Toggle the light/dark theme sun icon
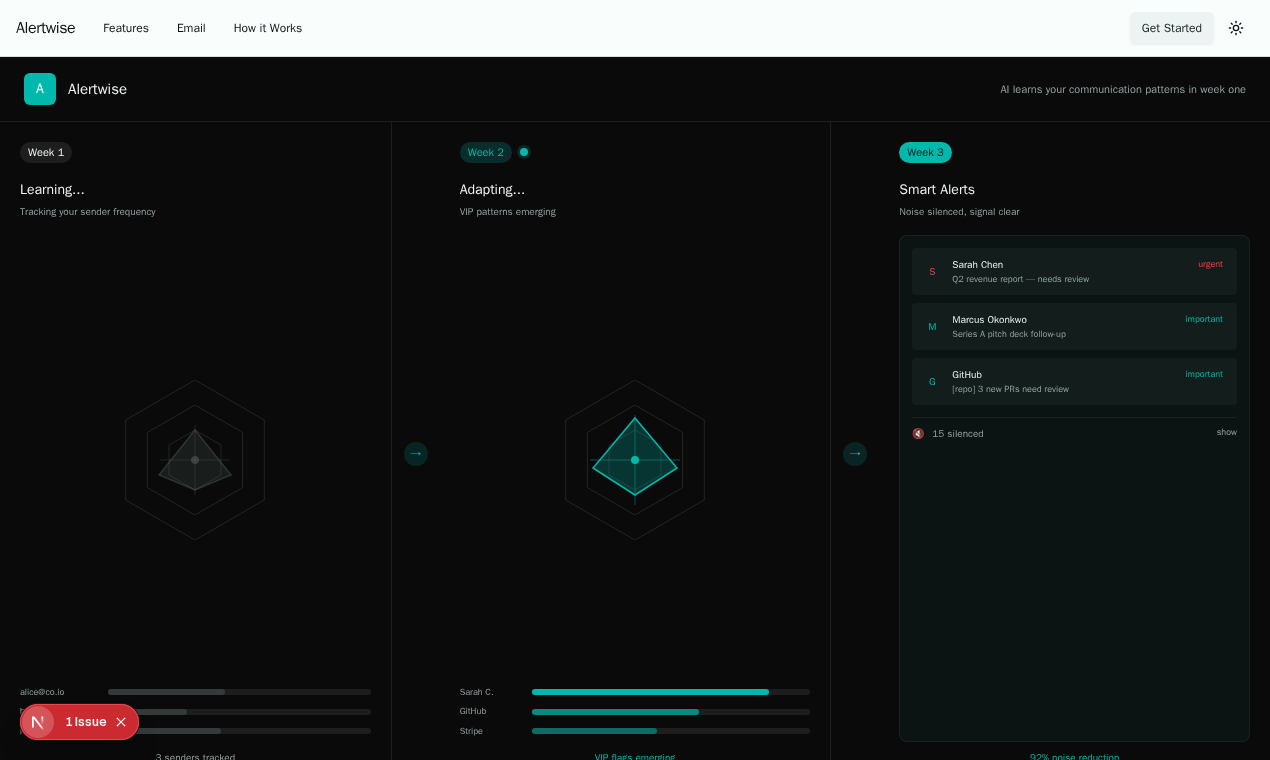Image resolution: width=1270 pixels, height=760 pixels. pyautogui.click(x=1236, y=28)
